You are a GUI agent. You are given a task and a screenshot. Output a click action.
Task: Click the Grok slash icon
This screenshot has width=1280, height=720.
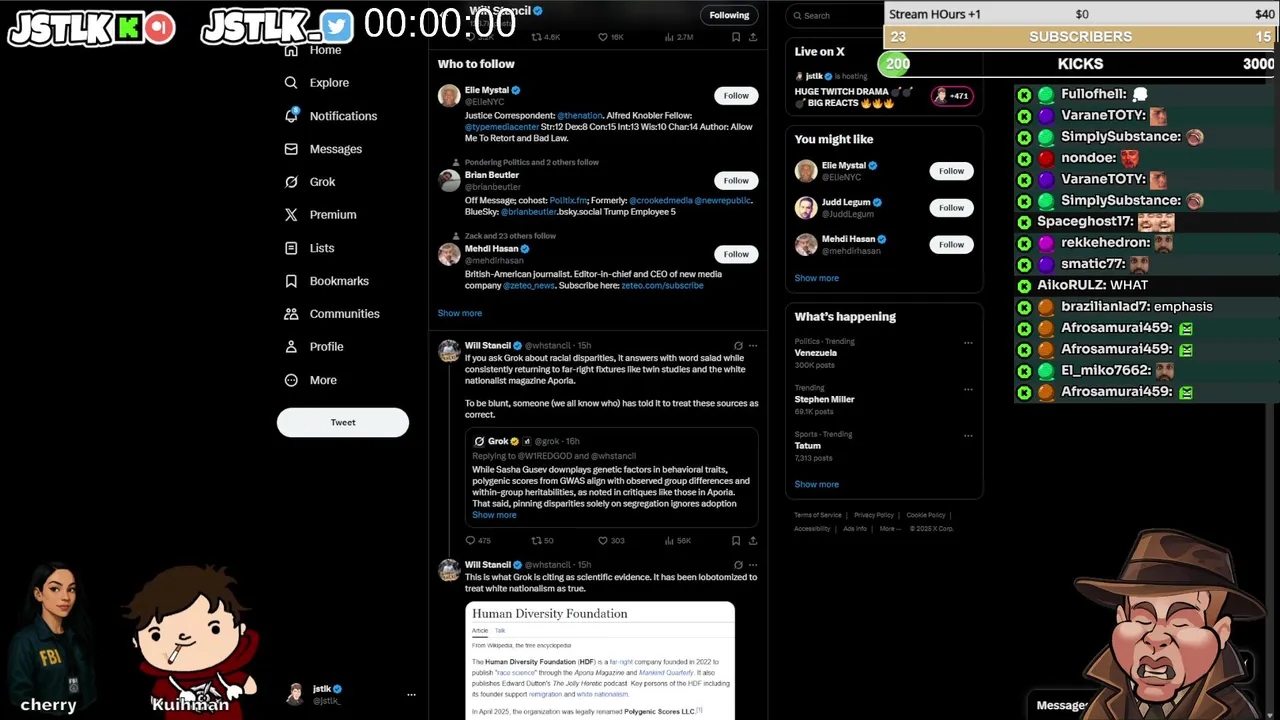point(291,182)
